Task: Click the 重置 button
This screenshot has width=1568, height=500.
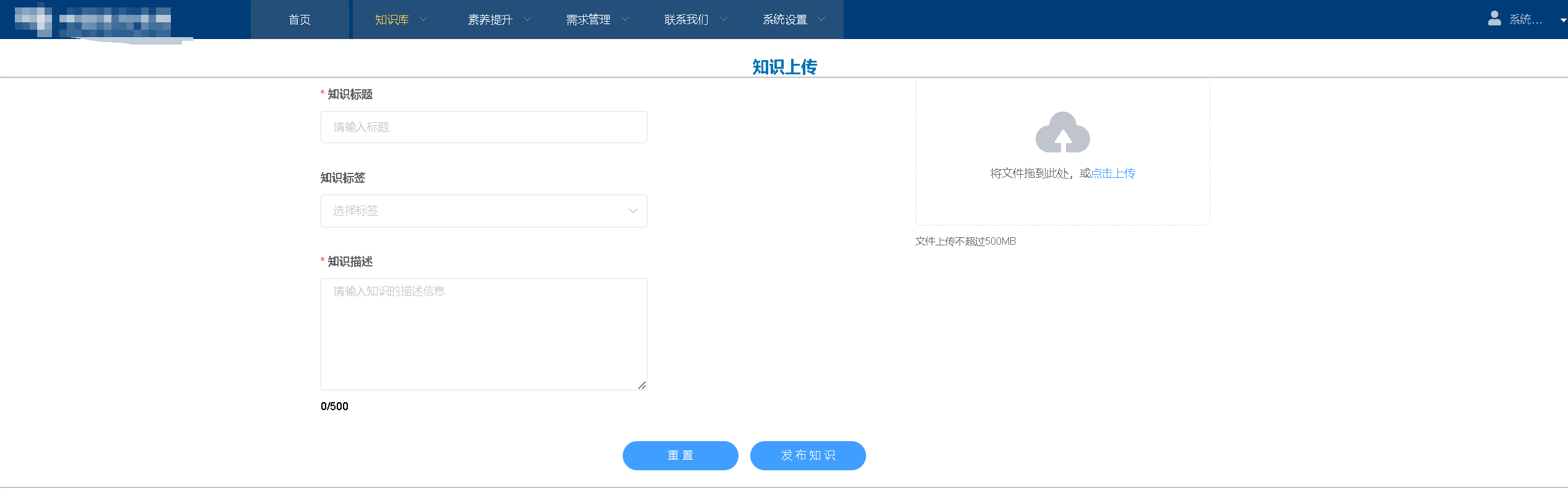Action: point(680,455)
